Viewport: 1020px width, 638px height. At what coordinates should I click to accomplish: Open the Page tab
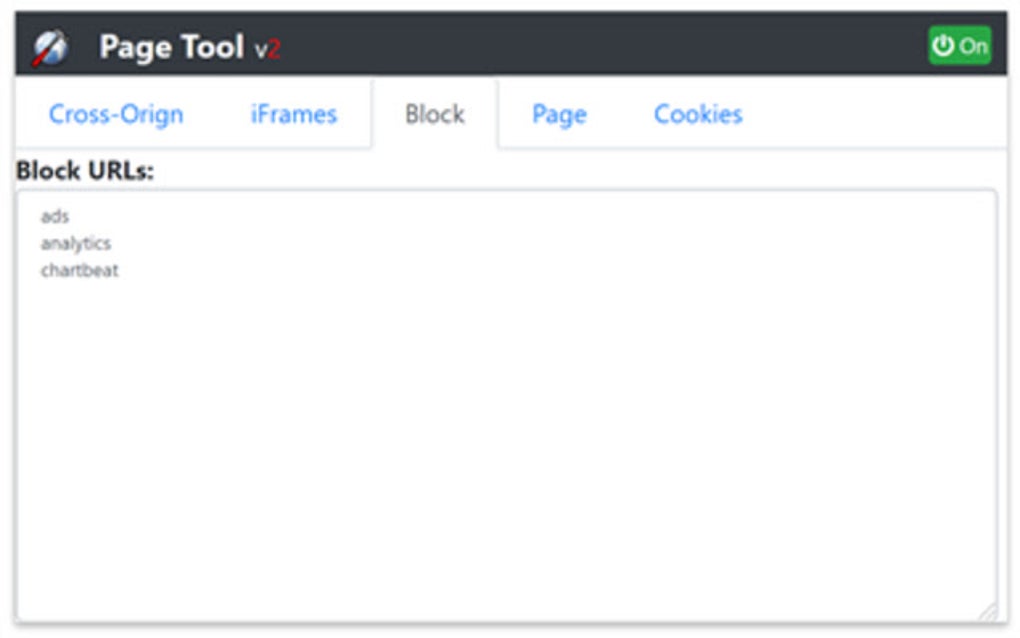click(562, 114)
